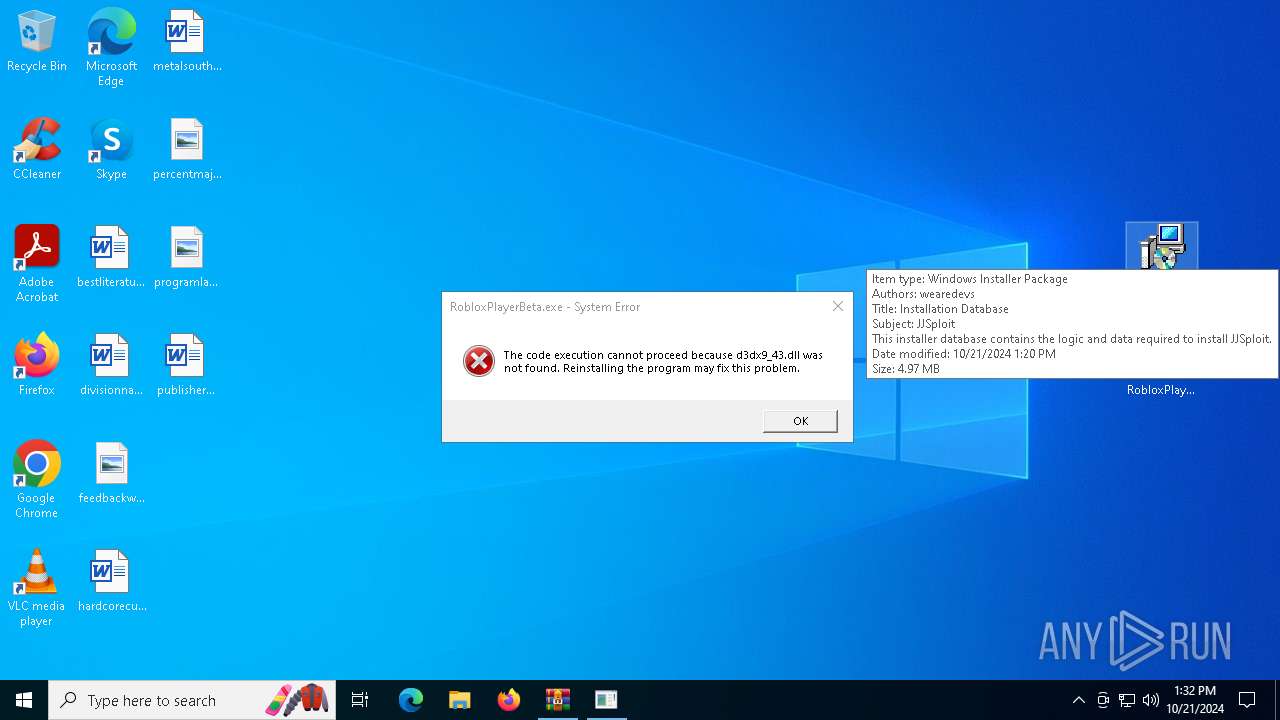Open Firefox from the taskbar
This screenshot has width=1280, height=720.
(509, 700)
